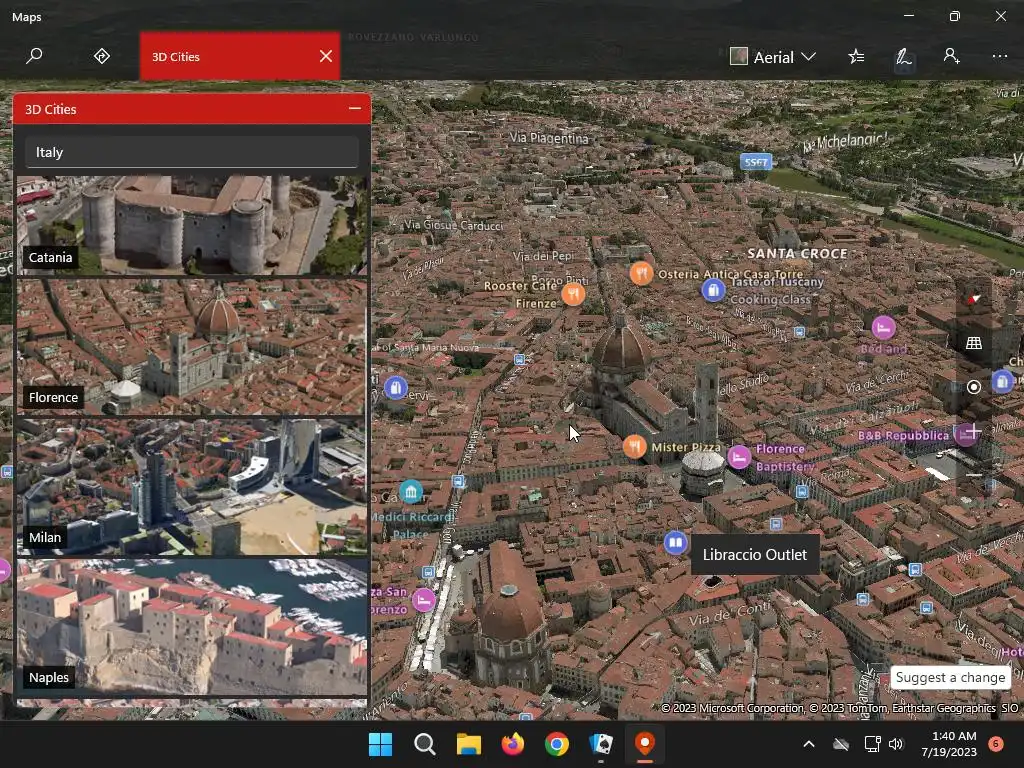This screenshot has height=768, width=1024.
Task: Open the Search icon in Maps toolbar
Action: point(34,56)
